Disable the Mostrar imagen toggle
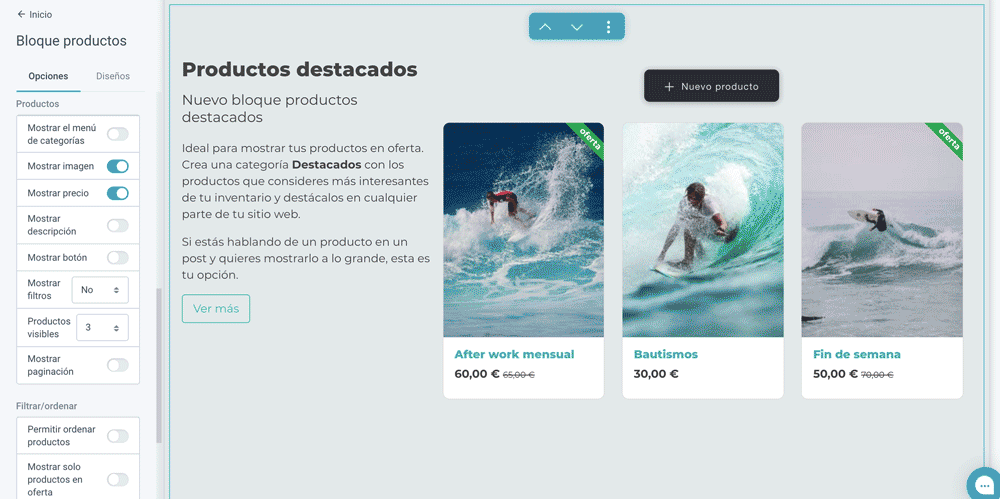1000x499 pixels. click(x=117, y=167)
